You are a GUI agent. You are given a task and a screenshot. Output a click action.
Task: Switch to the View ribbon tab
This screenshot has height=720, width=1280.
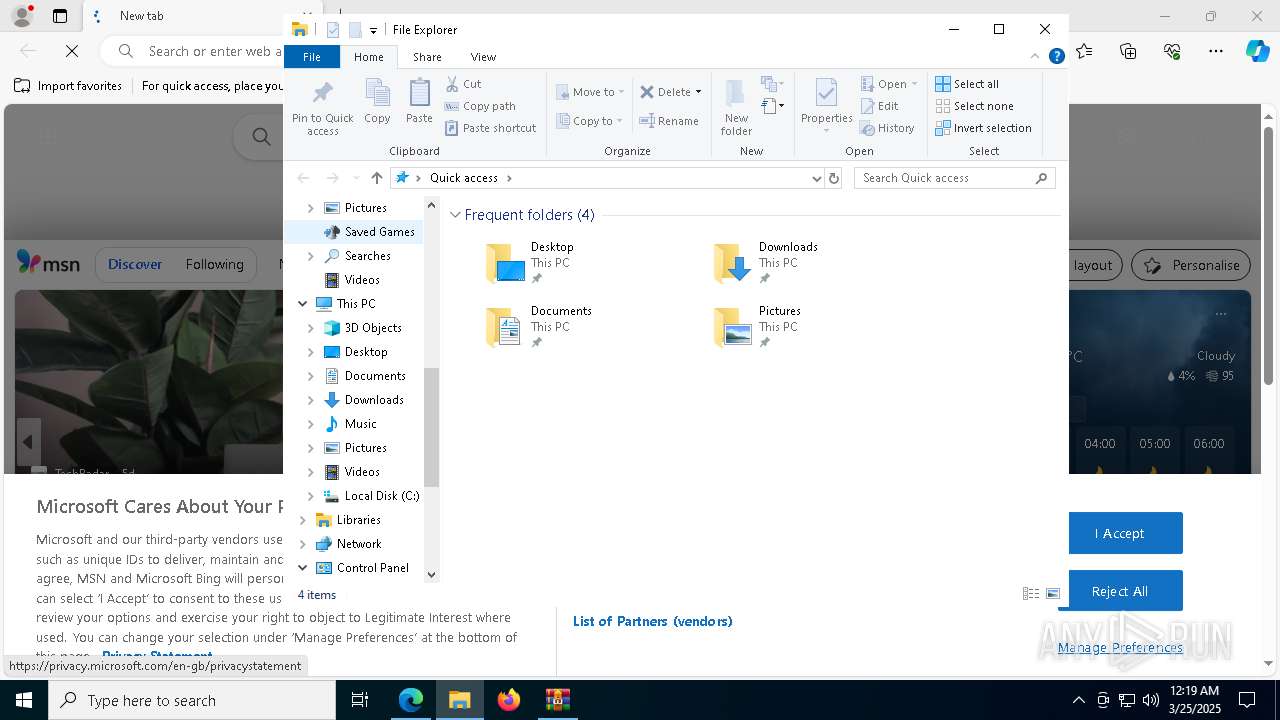coord(483,57)
